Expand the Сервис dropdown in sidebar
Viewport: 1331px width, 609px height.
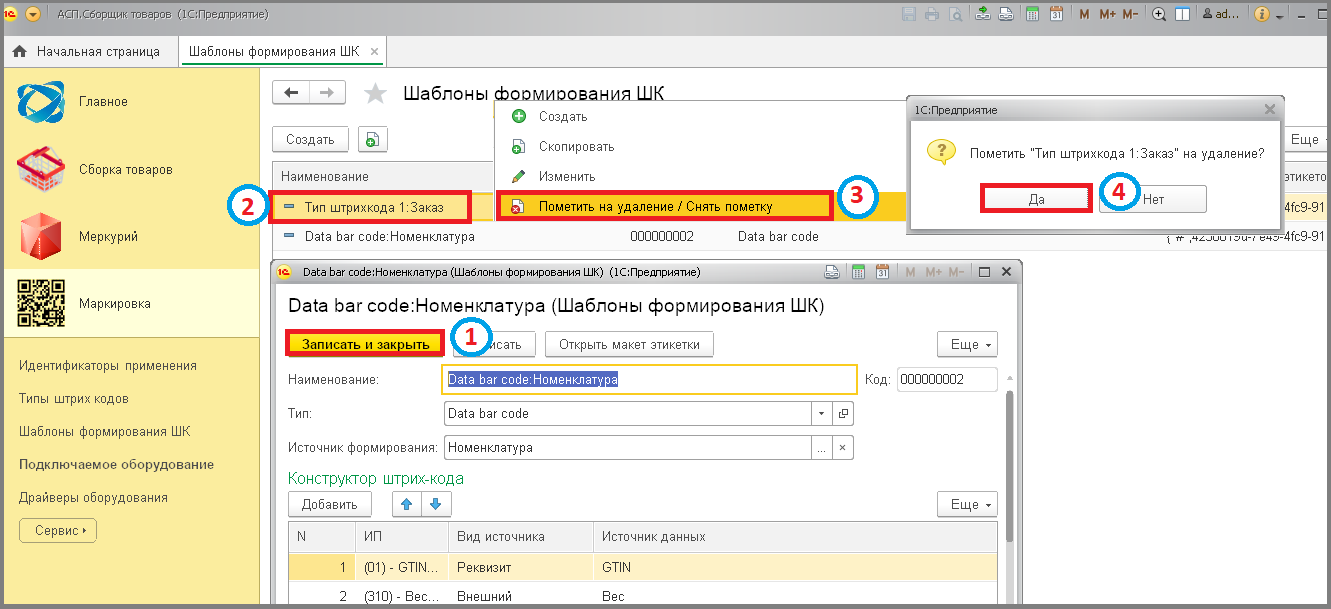58,530
